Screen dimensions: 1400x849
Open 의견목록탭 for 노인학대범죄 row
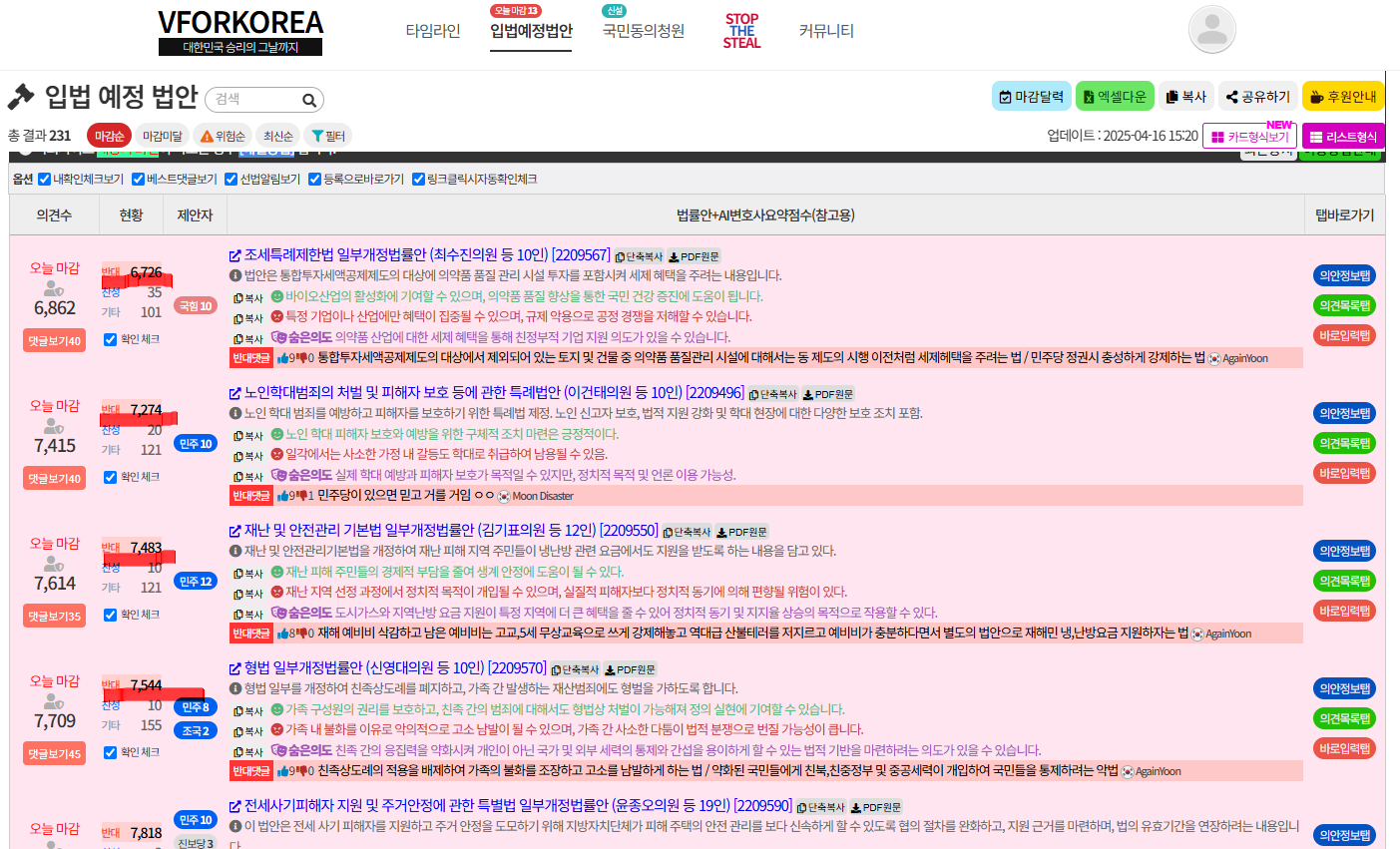[1344, 443]
